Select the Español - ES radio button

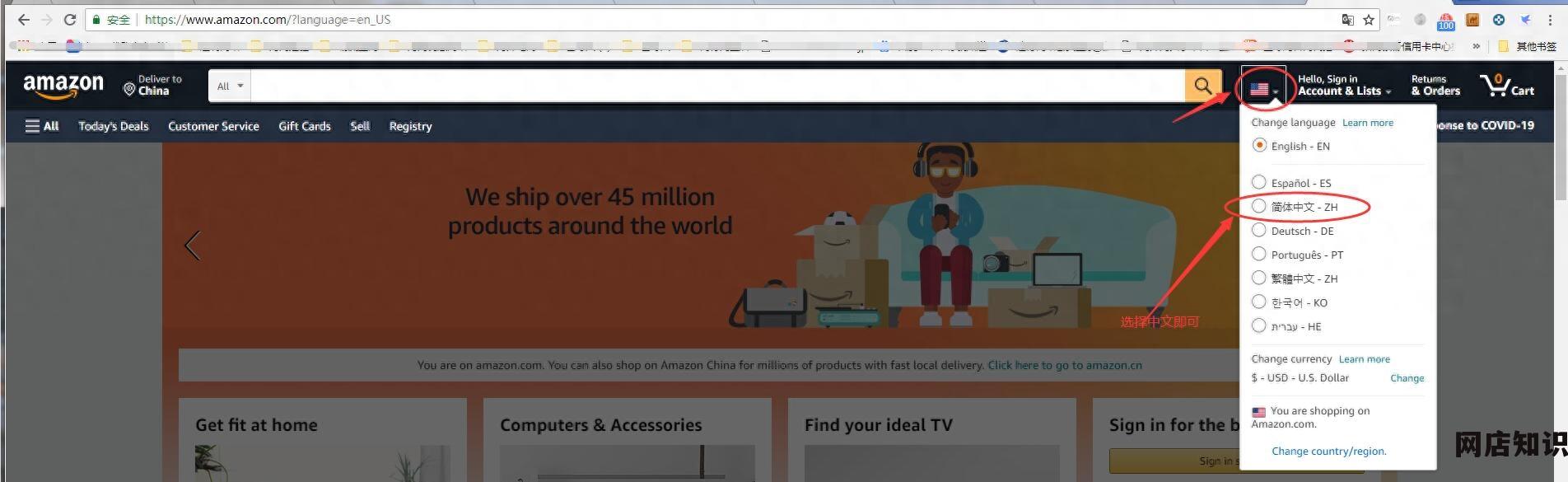coord(1259,182)
